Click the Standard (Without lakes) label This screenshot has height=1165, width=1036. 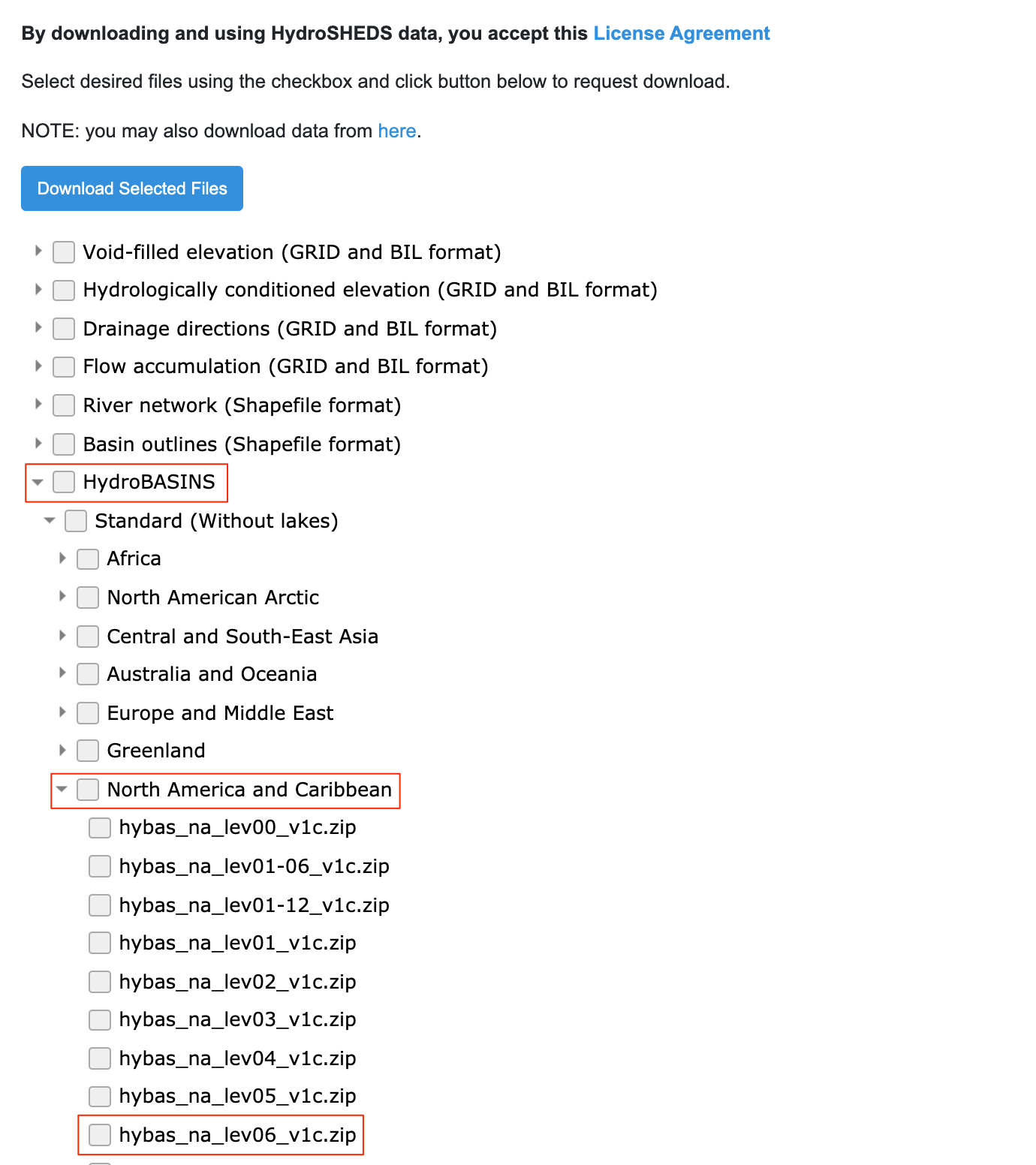[x=216, y=521]
